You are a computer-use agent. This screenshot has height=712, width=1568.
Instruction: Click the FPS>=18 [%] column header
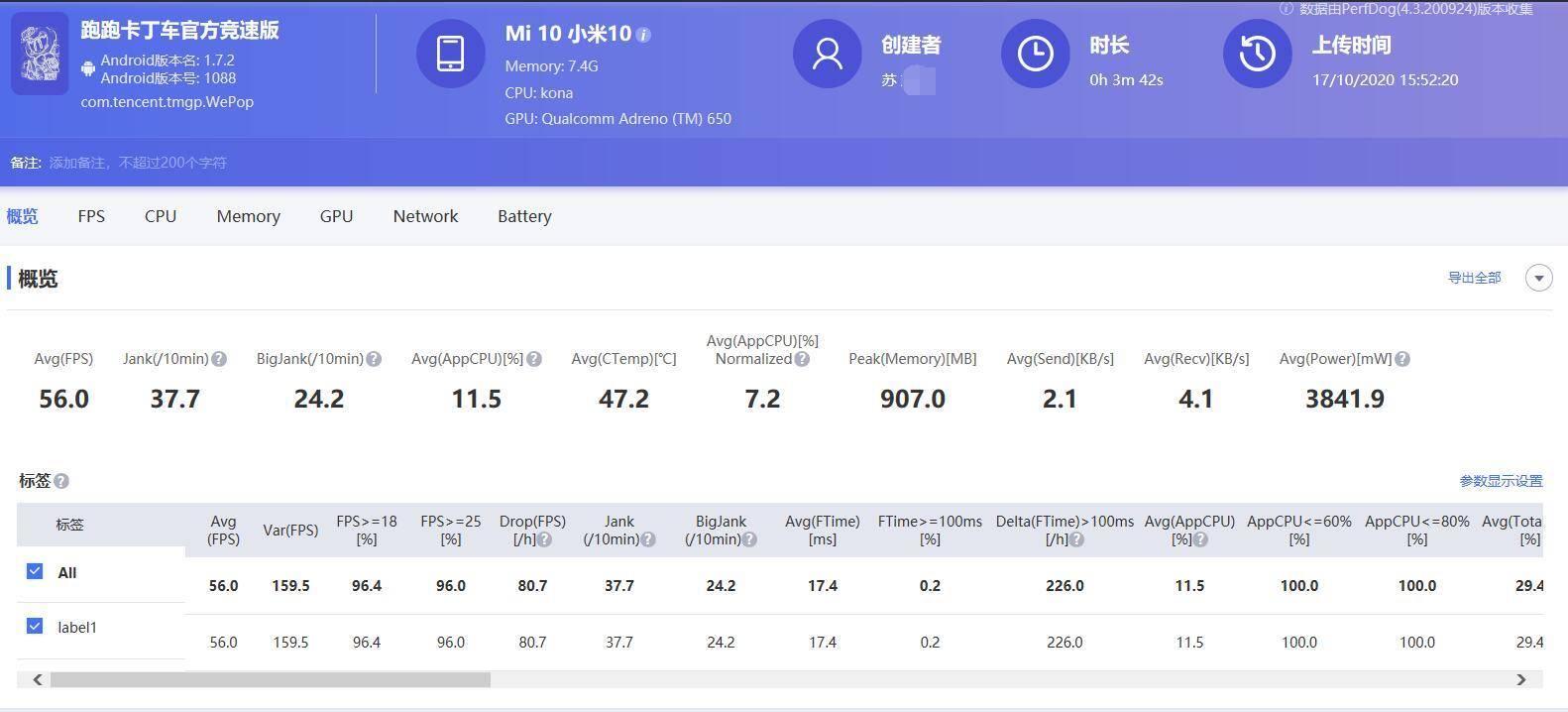click(x=367, y=531)
